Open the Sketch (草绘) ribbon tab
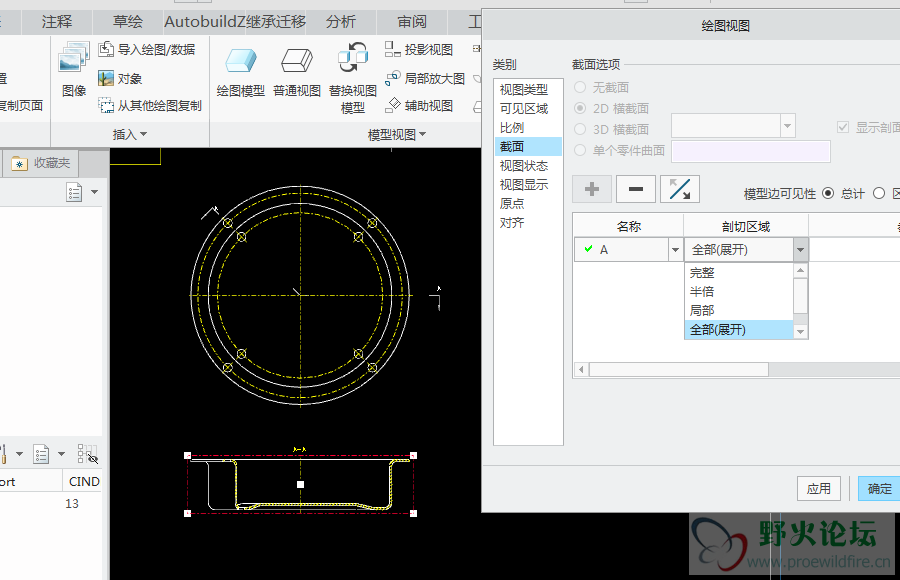 click(x=127, y=22)
